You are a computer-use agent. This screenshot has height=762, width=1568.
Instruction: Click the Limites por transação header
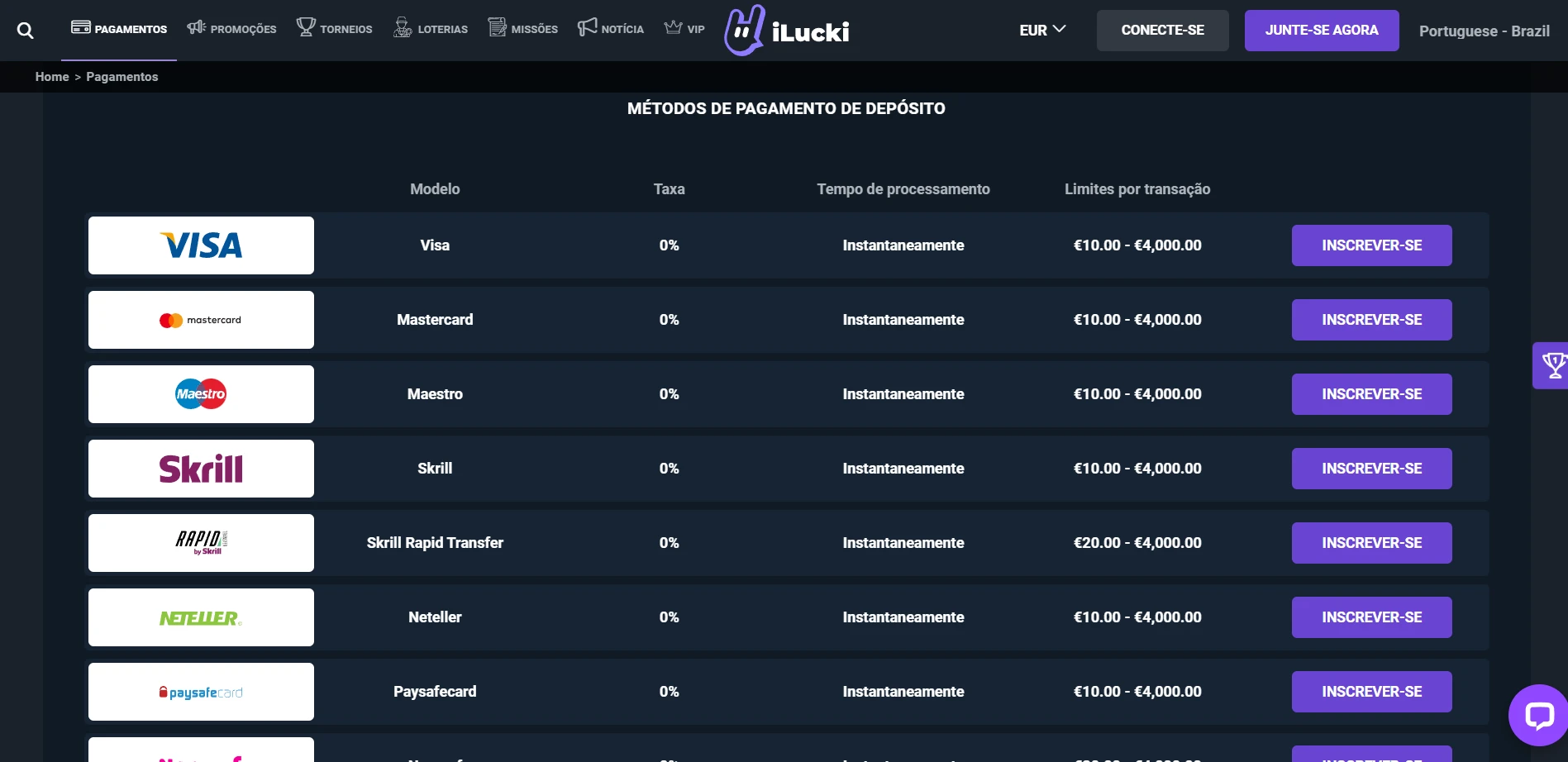(1137, 189)
